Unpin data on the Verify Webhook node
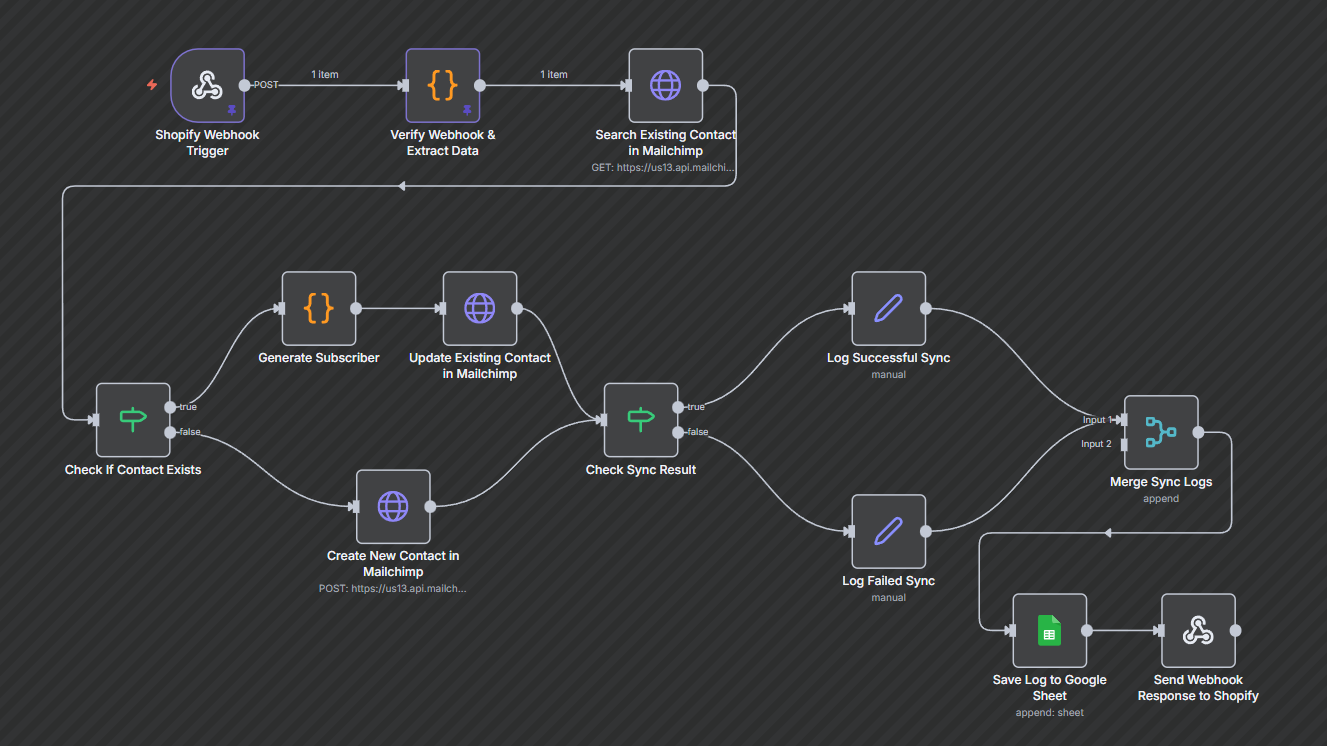Screen dimensions: 1327x746 [468, 110]
